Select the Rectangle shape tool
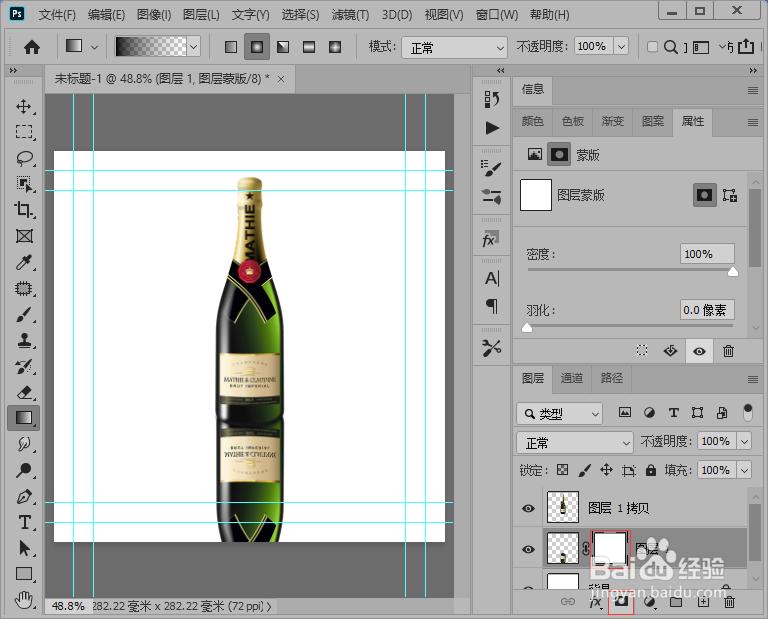Screen dimensions: 768x619 [24, 574]
